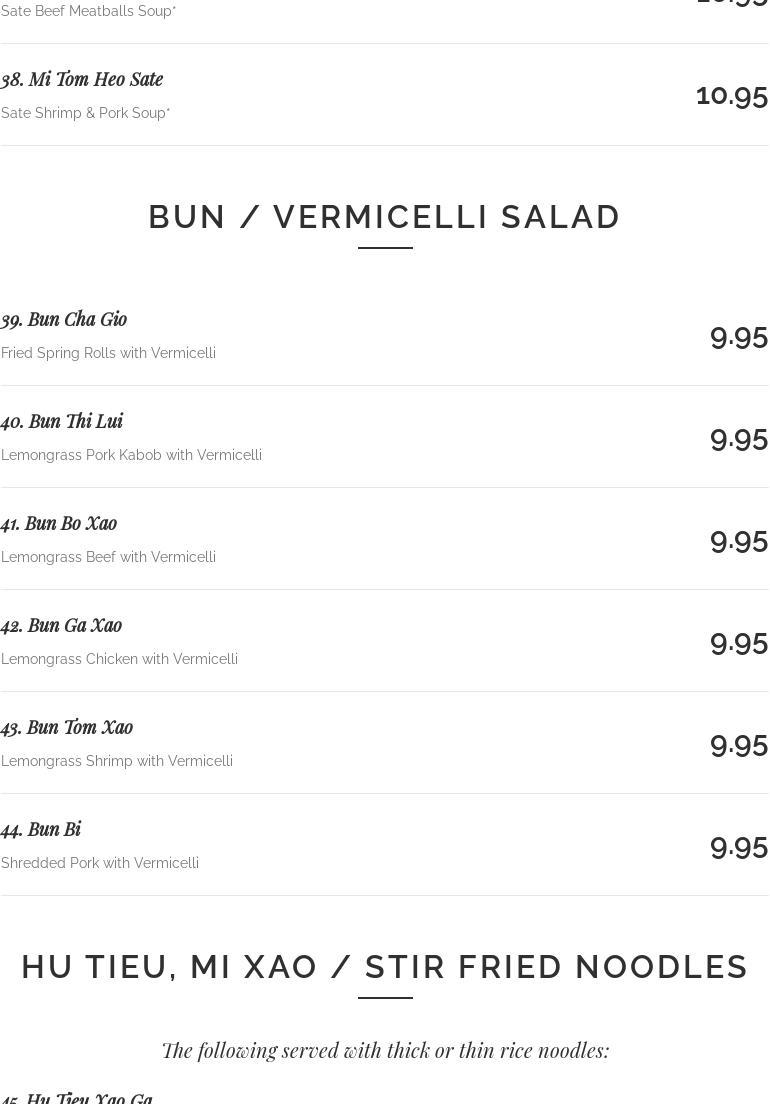Click the 'thick or thin rice noodles' note
Screen dimensions: 770x1104
[x=385, y=1050]
